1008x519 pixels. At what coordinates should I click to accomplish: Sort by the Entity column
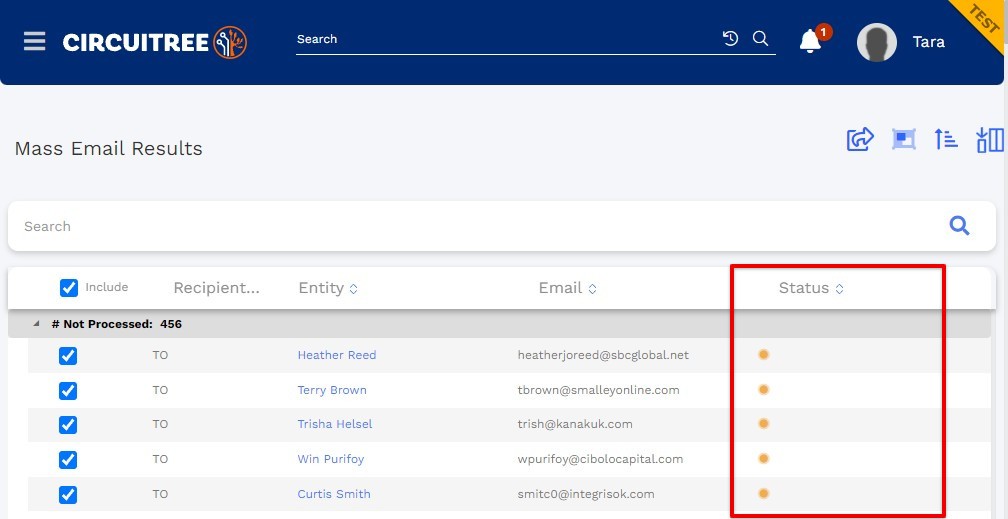tap(328, 288)
